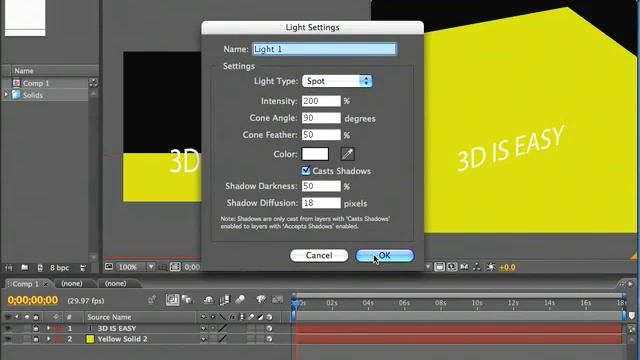Open the 100% magnification dropdown

136,267
